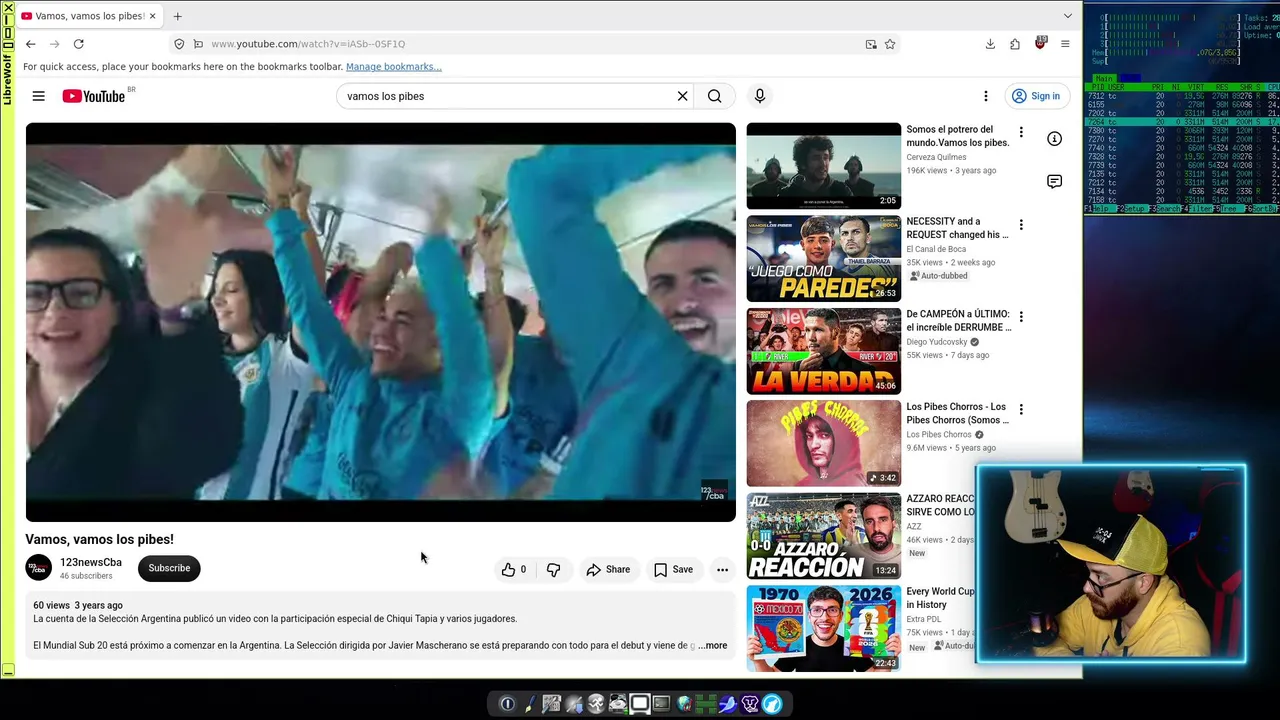This screenshot has width=1280, height=720.
Task: Launch the SeaMonkey bird icon in dock
Action: 728,704
